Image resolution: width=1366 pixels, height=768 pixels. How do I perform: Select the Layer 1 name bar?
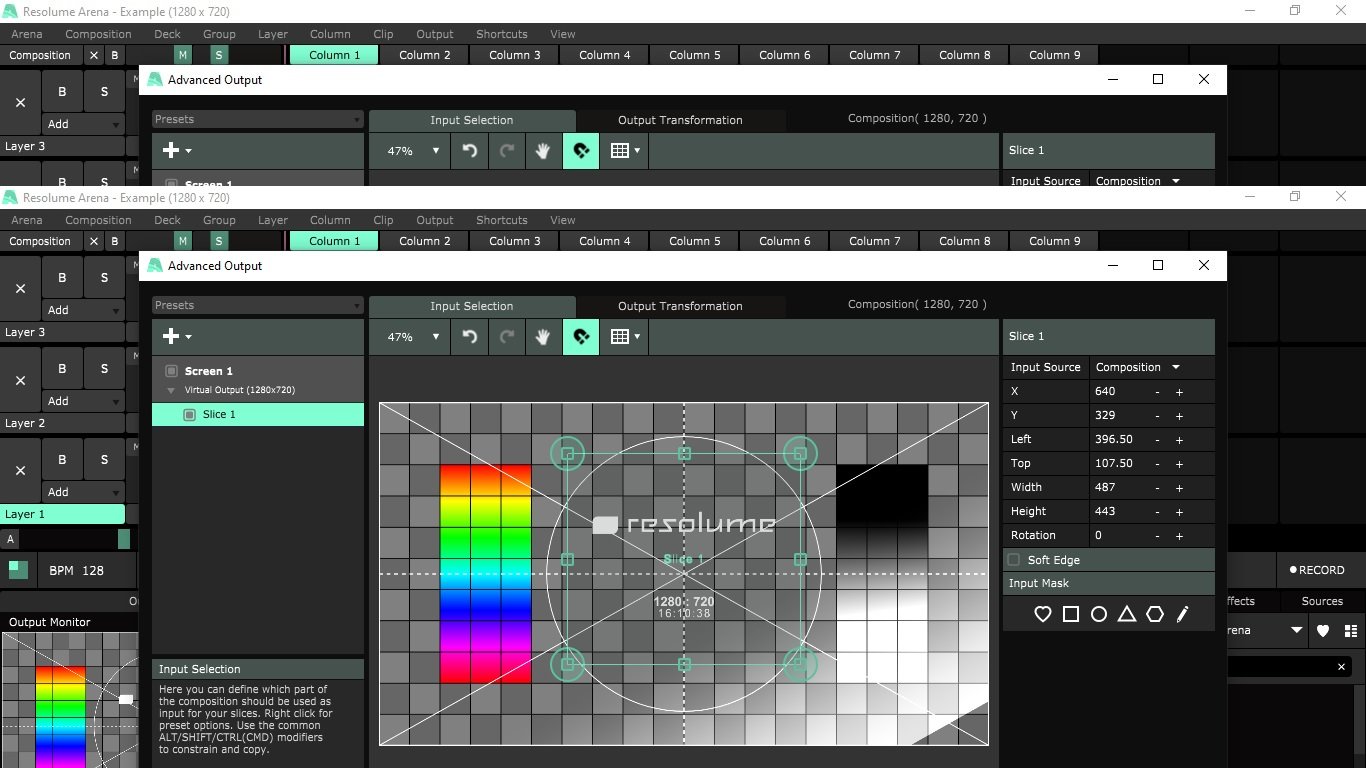coord(62,514)
